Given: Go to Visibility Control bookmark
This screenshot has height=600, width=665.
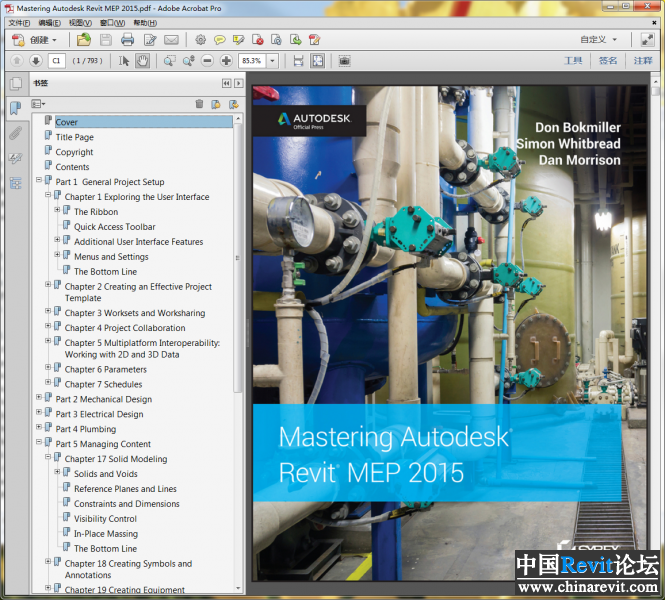Looking at the screenshot, I should [105, 519].
